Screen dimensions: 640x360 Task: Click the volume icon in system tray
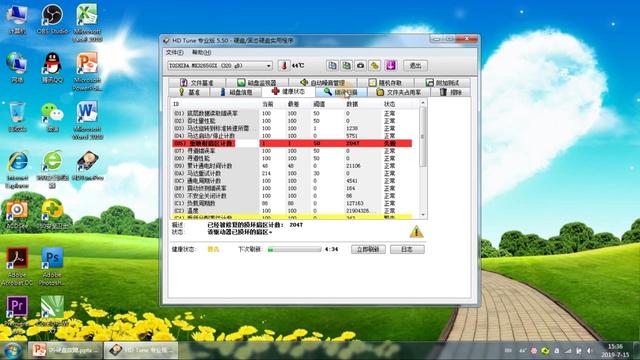589,351
